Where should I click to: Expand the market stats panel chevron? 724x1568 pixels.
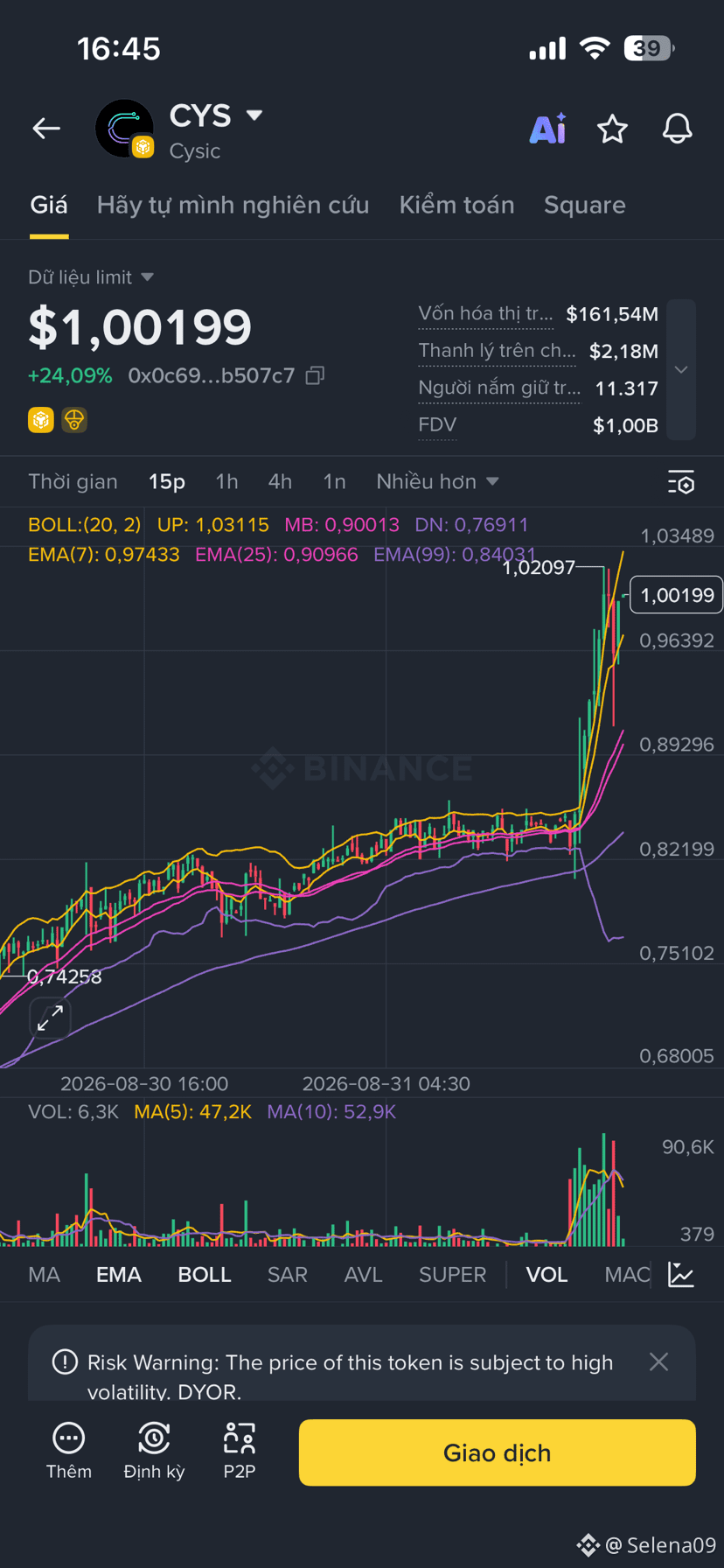[681, 369]
